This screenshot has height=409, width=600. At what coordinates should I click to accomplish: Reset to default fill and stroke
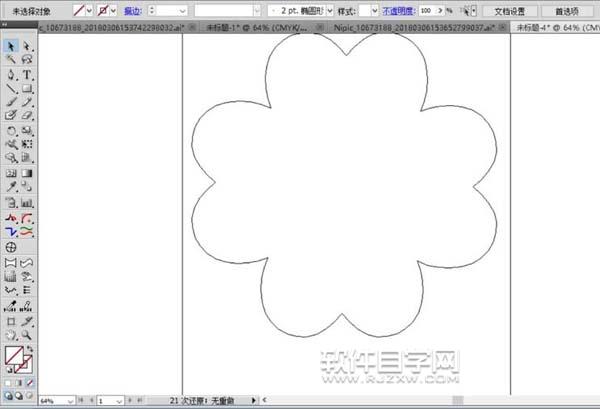(x=9, y=370)
